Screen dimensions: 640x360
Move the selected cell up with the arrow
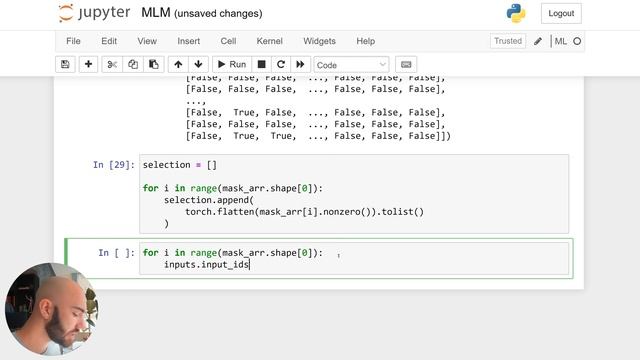click(x=178, y=64)
